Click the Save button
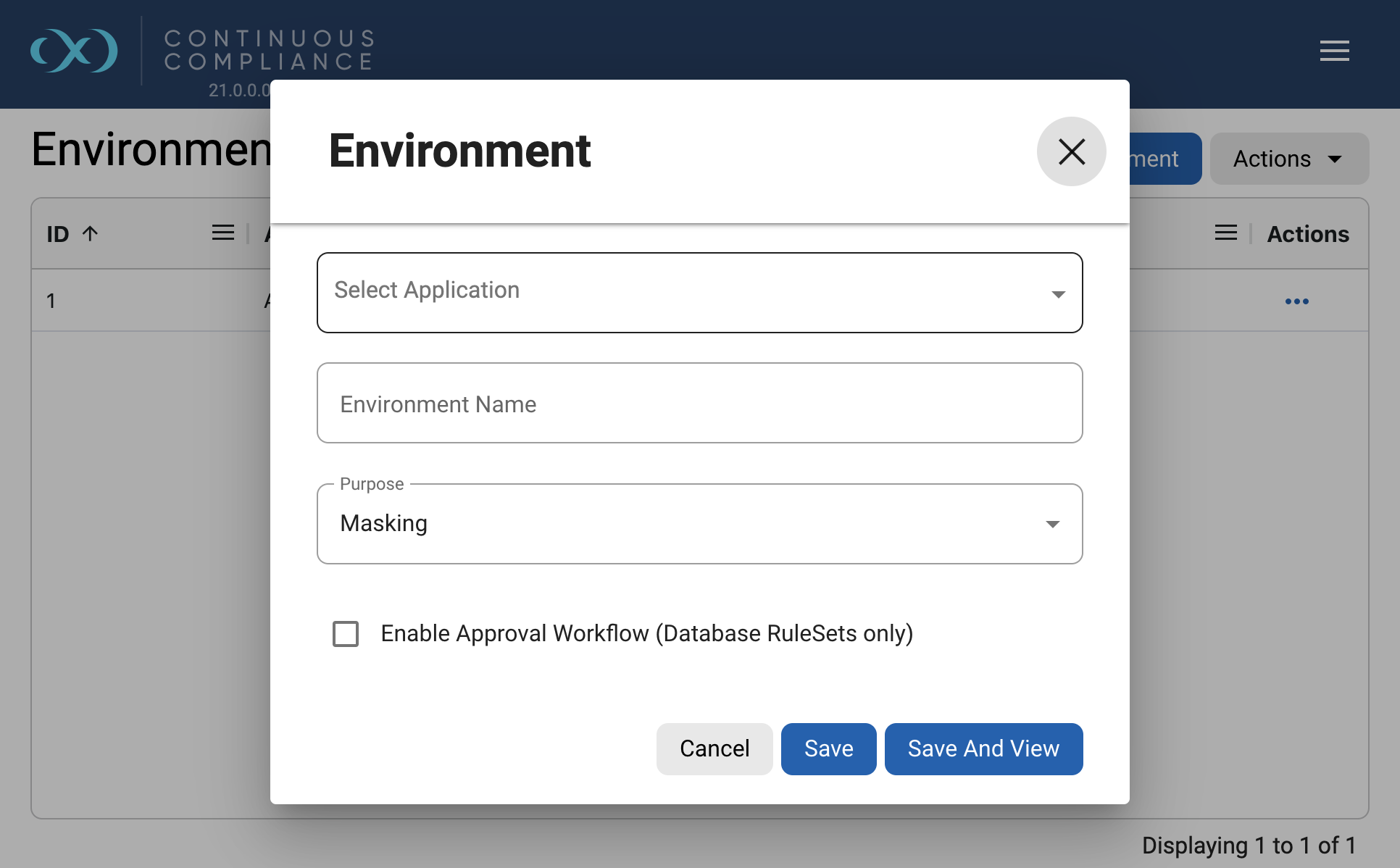 click(828, 749)
